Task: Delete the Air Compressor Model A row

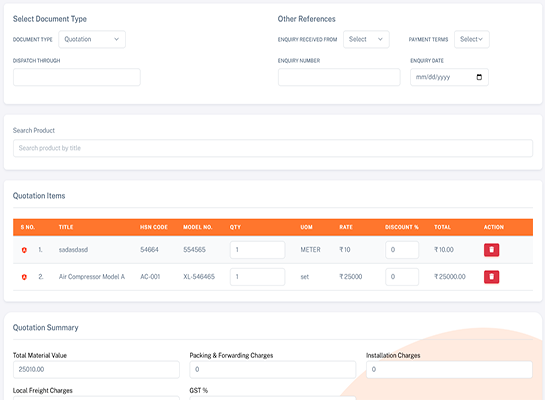Action: [491, 277]
